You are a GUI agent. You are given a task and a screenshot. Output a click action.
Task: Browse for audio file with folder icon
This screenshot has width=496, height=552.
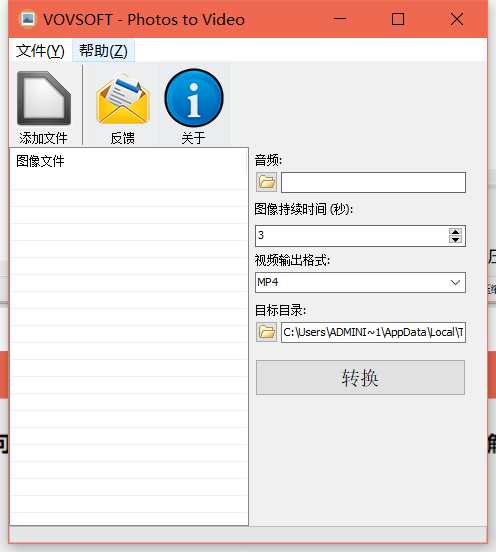click(x=266, y=182)
